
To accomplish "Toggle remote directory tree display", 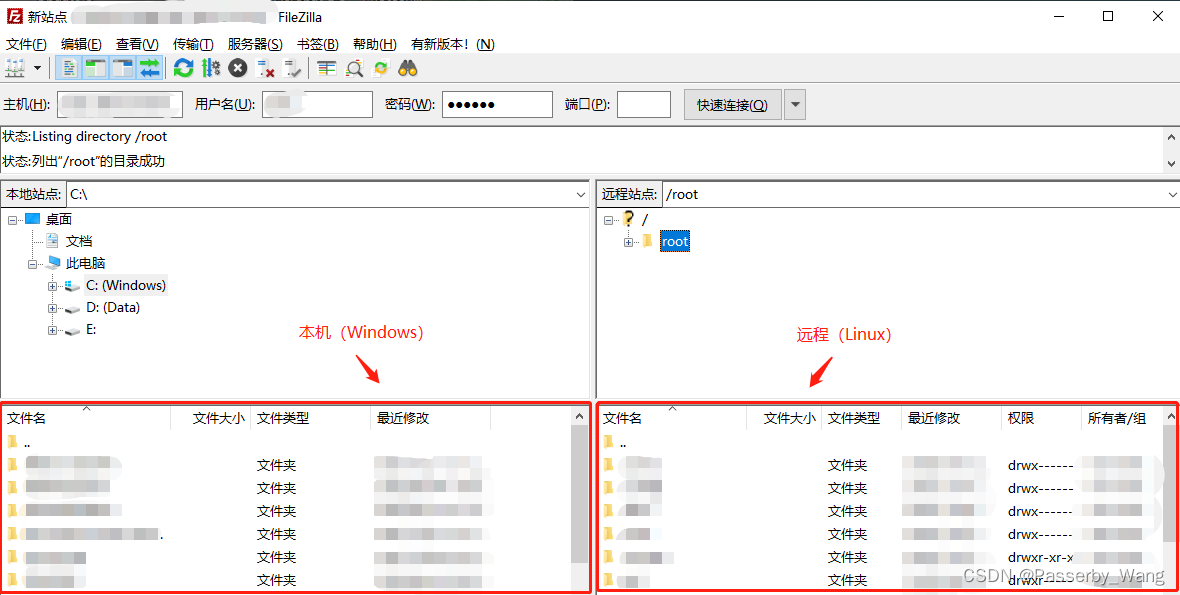I will coord(123,68).
